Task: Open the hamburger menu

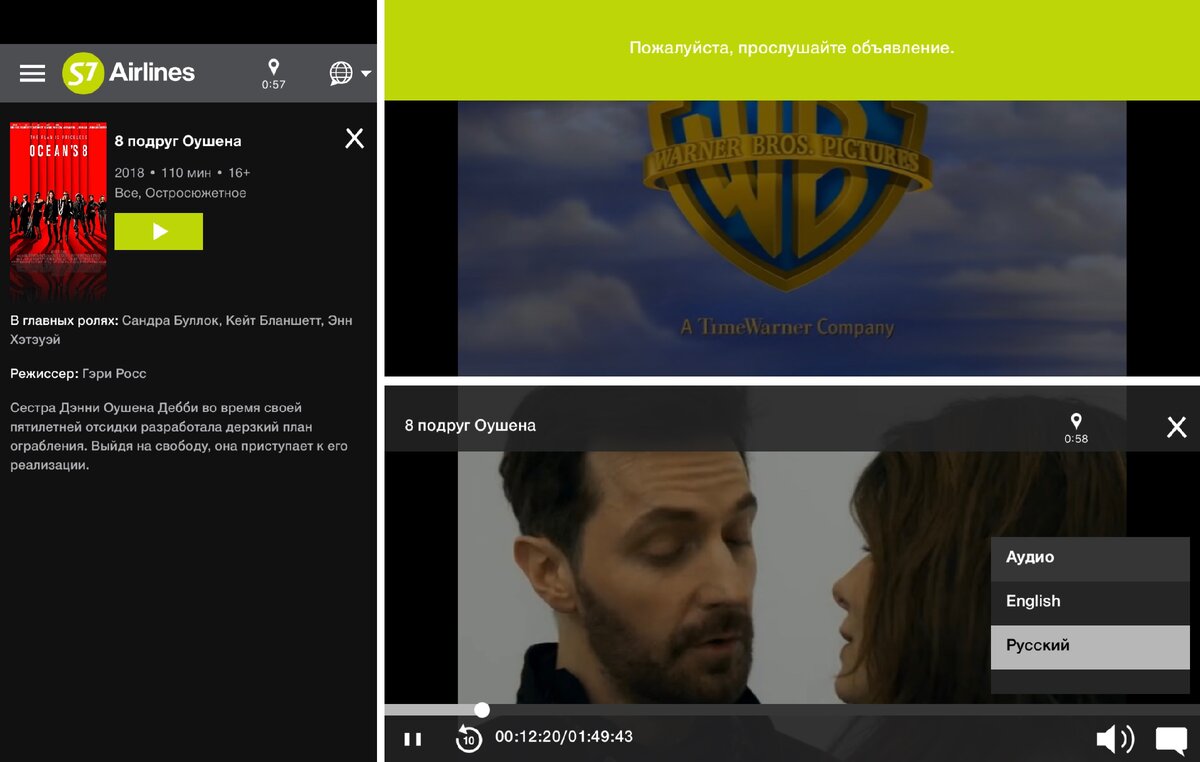Action: 33,73
